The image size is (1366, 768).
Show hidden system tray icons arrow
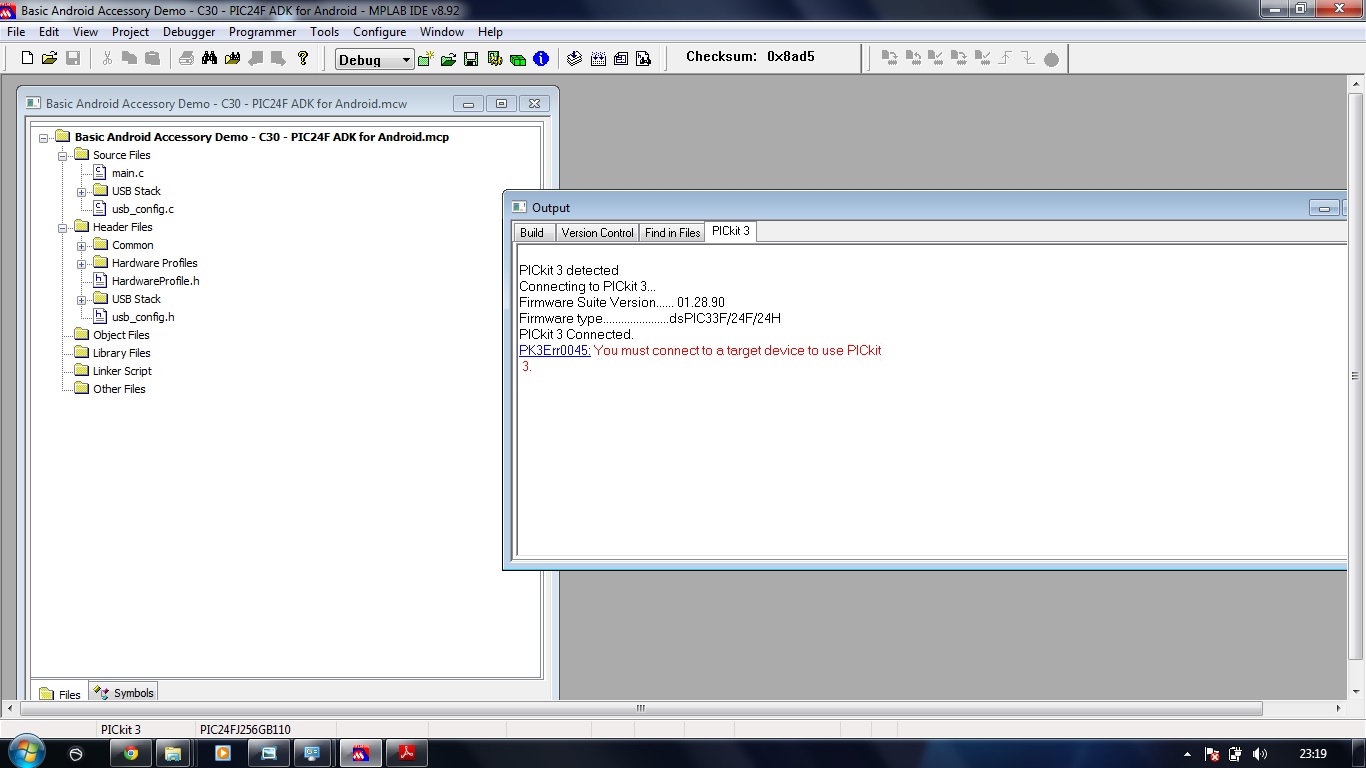point(1187,754)
